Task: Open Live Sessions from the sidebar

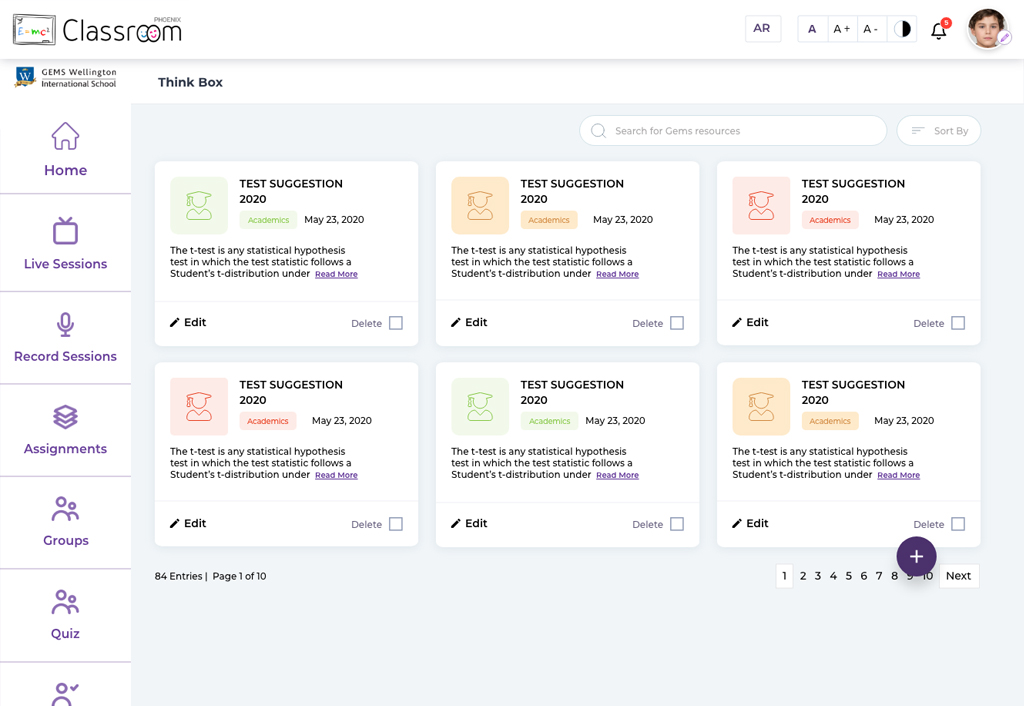Action: tap(65, 244)
